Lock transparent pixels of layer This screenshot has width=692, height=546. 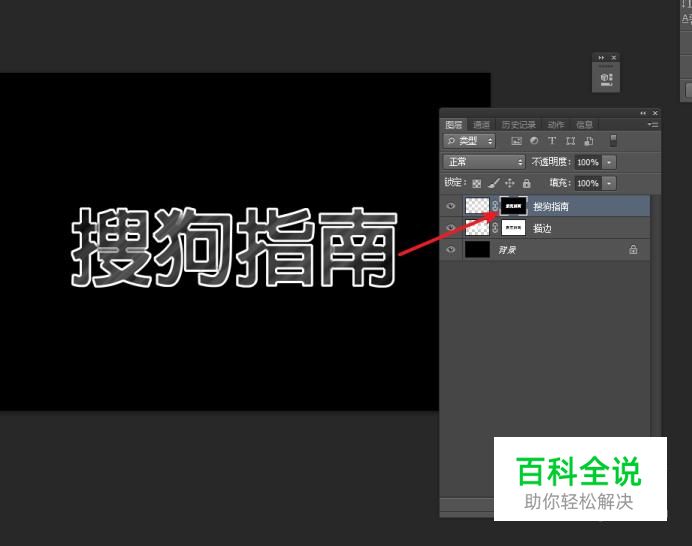tap(477, 183)
